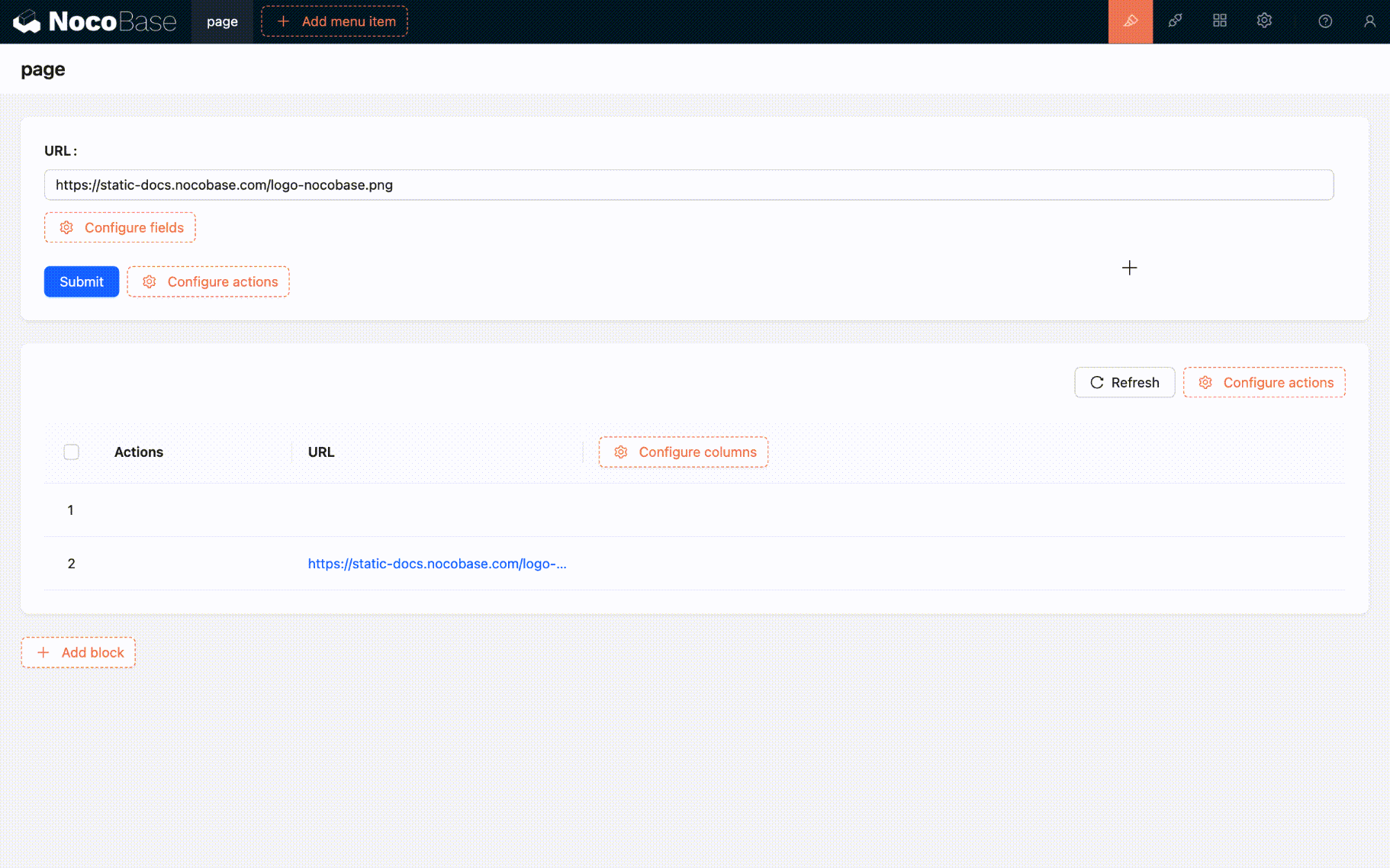Open the data source grid icon
Viewport: 1390px width, 868px height.
1220,21
